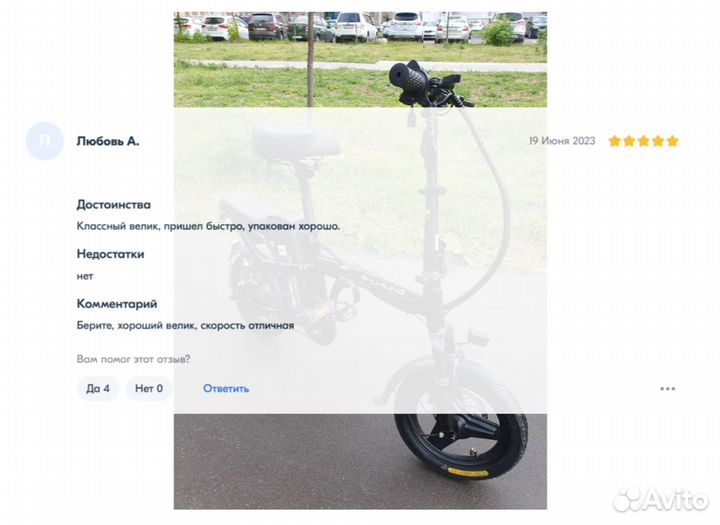
Task: Click the Ответить reply link
Action: [x=226, y=389]
